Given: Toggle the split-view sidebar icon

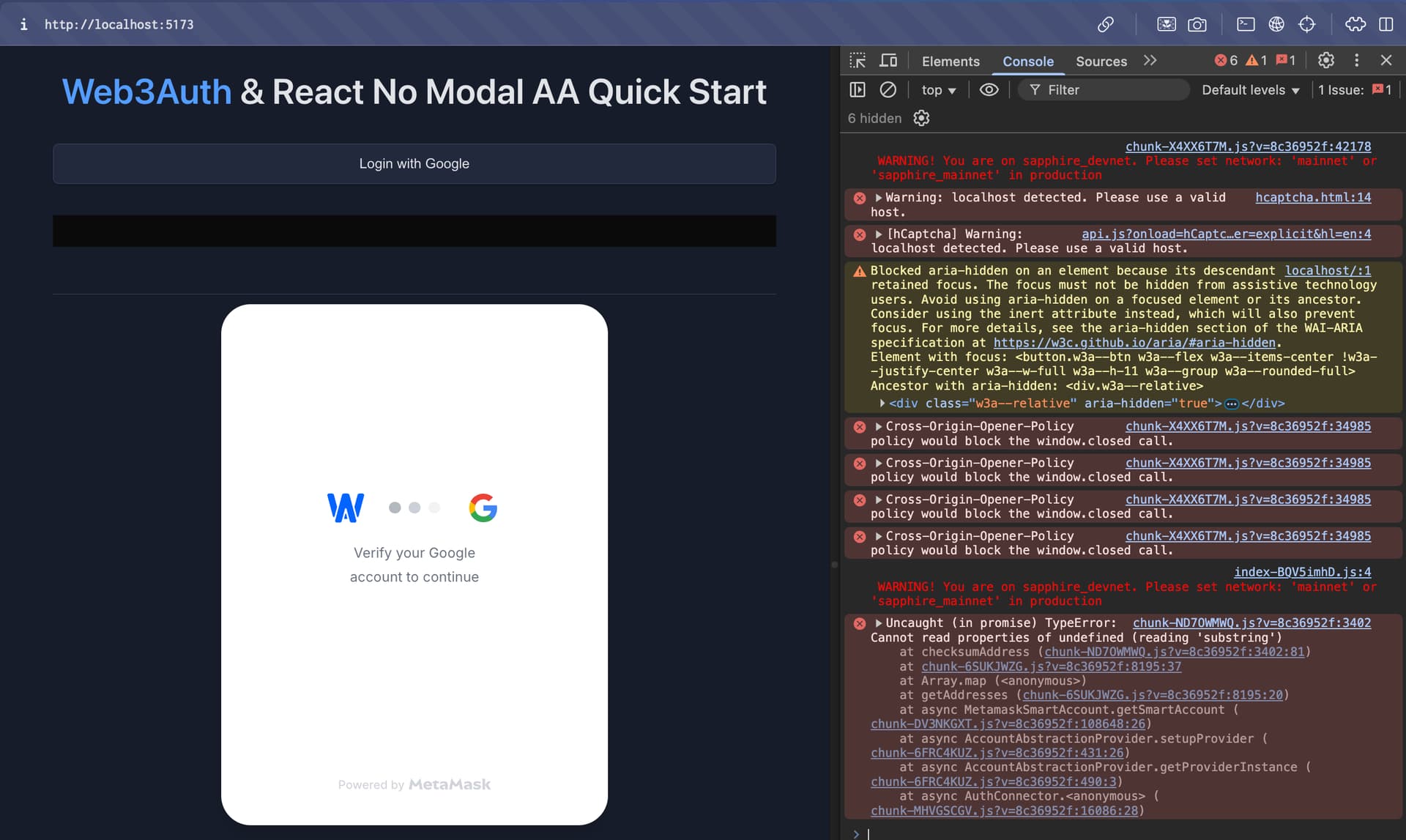Looking at the screenshot, I should (x=1386, y=24).
